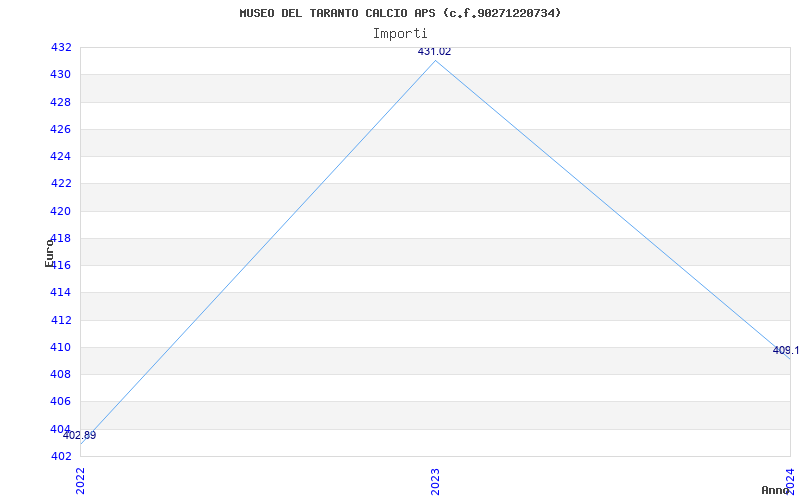Click the 402 y-axis tick label
The image size is (800, 500).
61,457
